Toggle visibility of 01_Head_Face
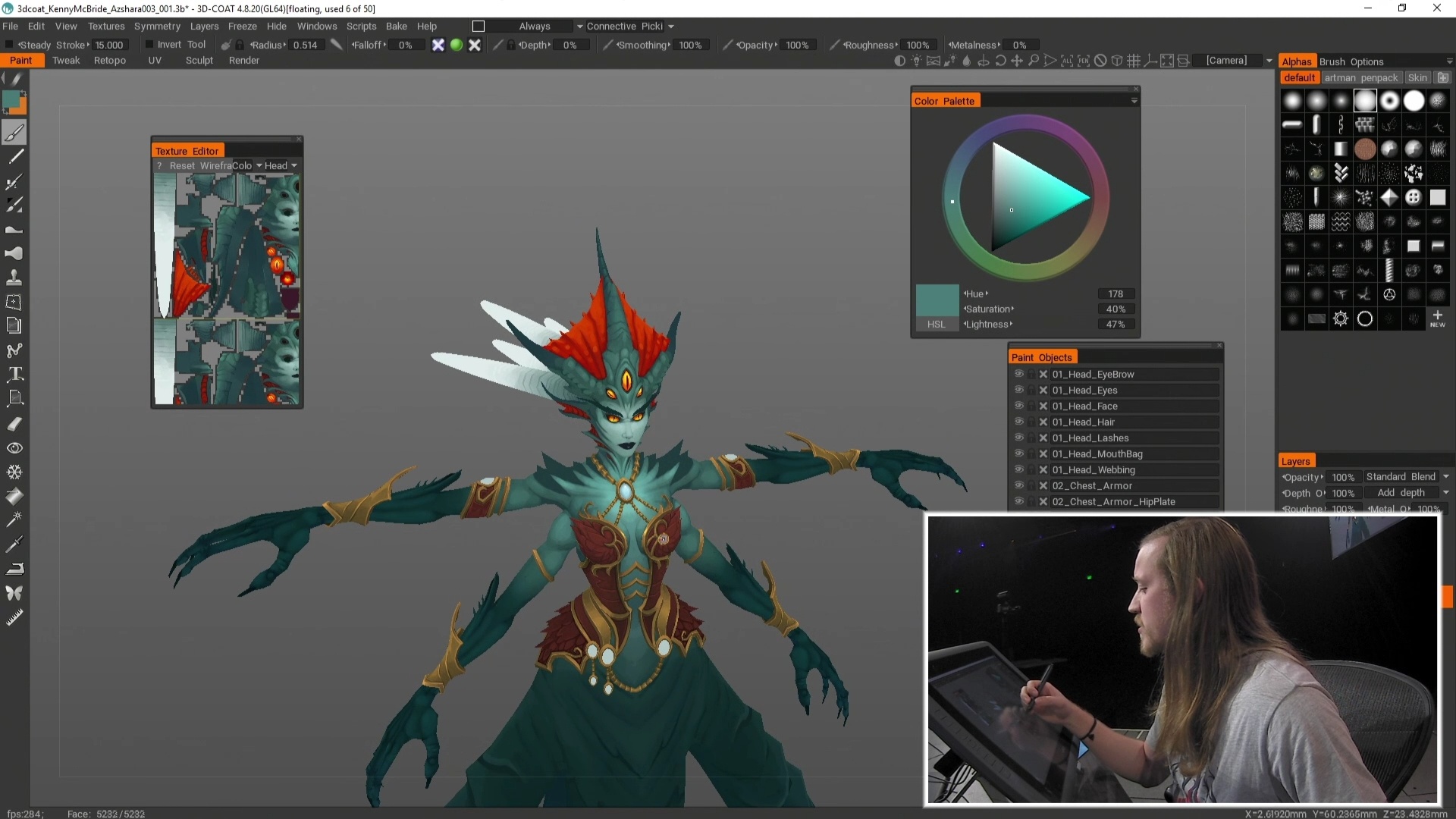This screenshot has height=819, width=1456. click(1019, 406)
